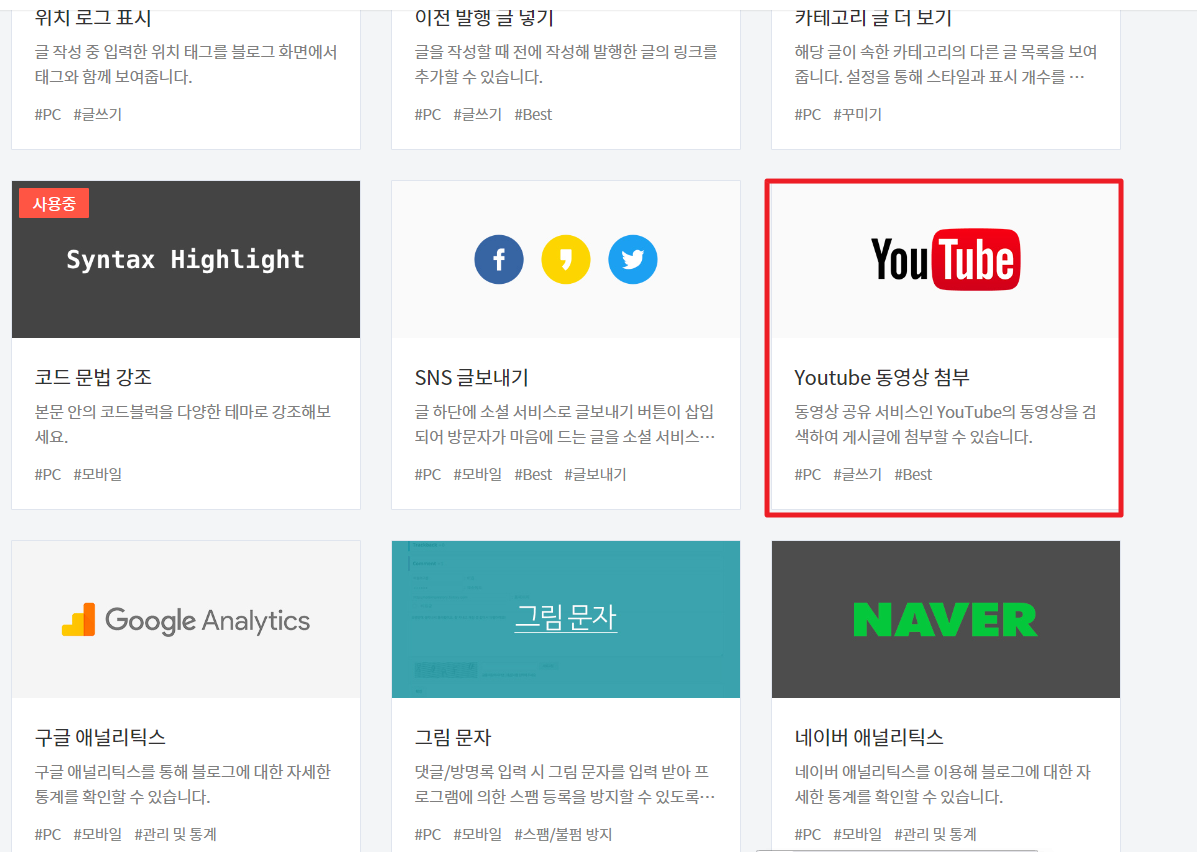Image resolution: width=1197 pixels, height=852 pixels.
Task: Click the SNS 글보내기 description text
Action: click(565, 424)
